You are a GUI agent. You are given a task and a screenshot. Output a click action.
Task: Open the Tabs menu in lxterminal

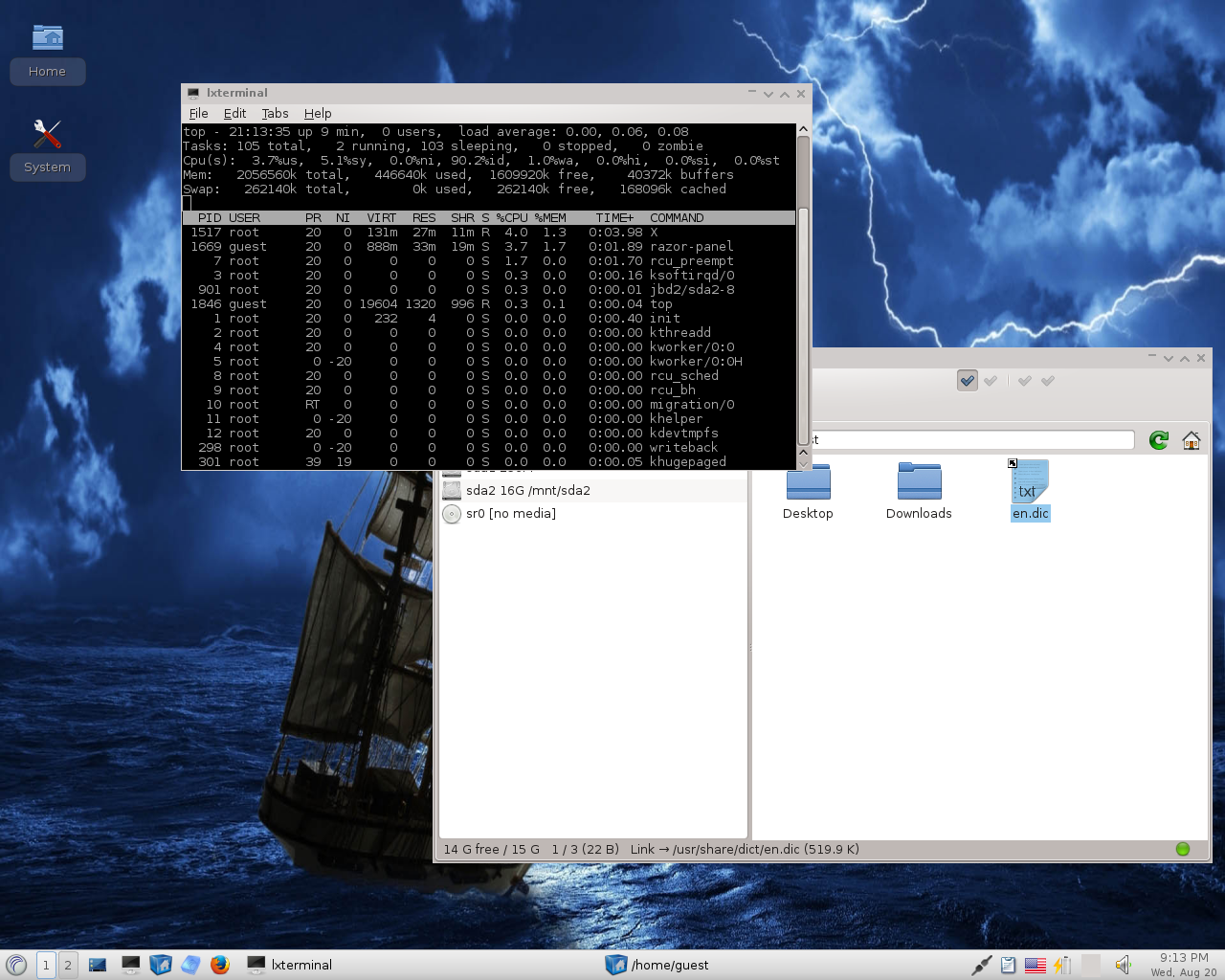pyautogui.click(x=276, y=113)
